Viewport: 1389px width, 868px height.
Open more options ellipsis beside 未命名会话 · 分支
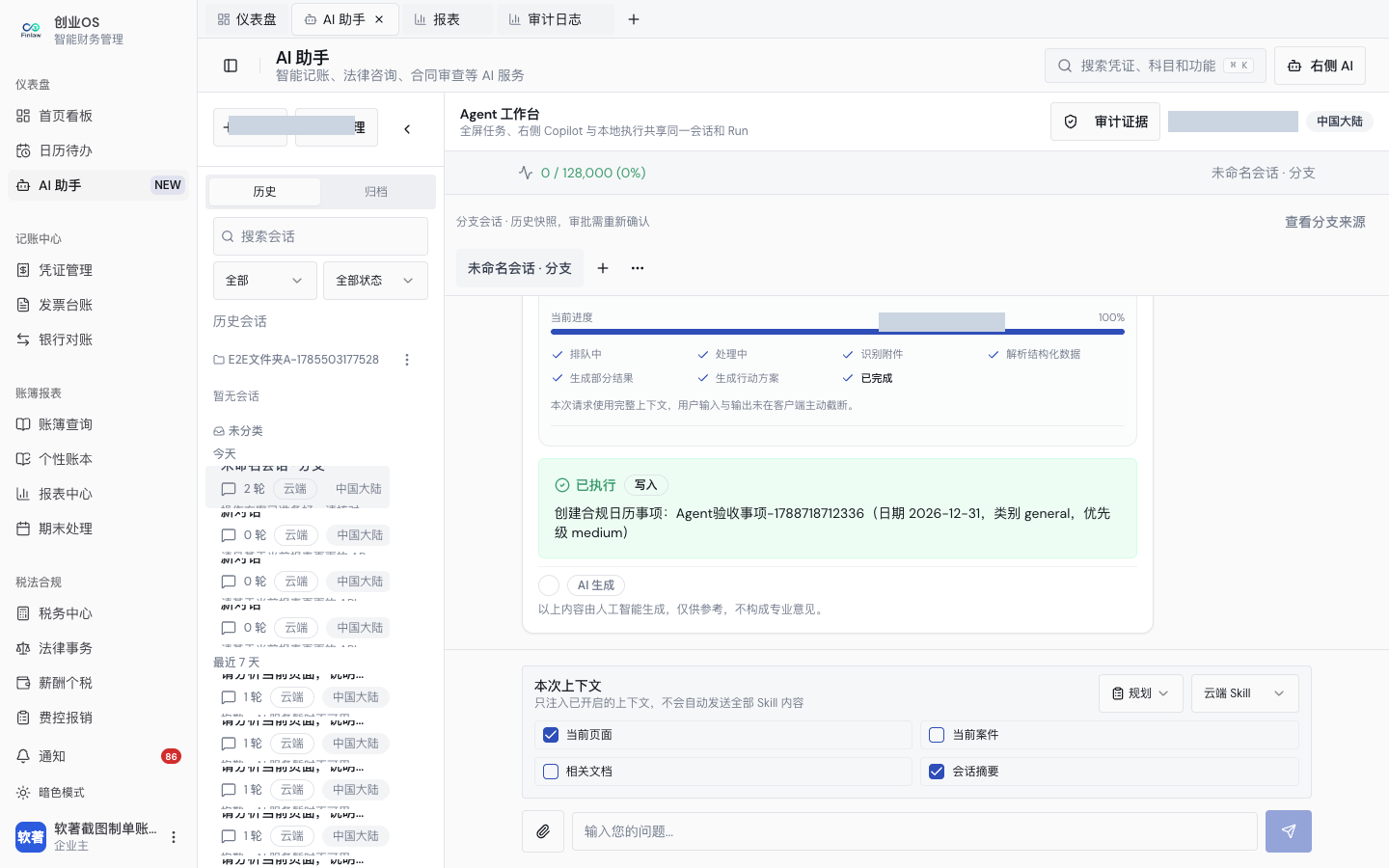click(x=638, y=268)
